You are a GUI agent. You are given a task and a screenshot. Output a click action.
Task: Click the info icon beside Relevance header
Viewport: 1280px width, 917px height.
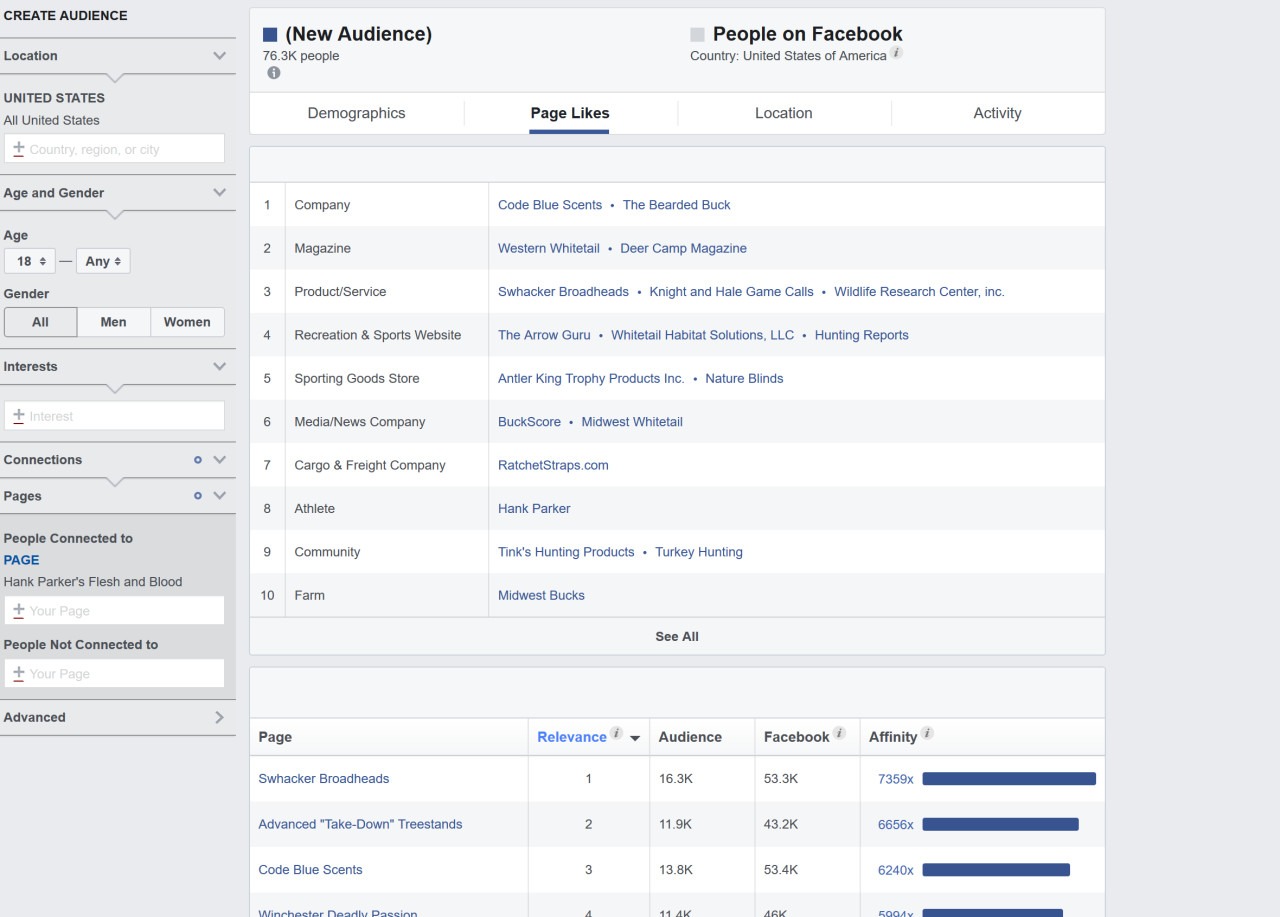click(617, 734)
